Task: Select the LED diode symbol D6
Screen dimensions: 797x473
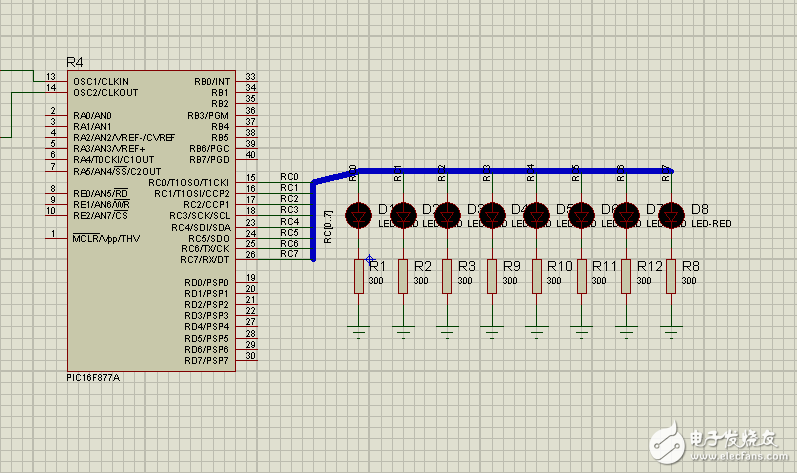Action: tap(581, 215)
